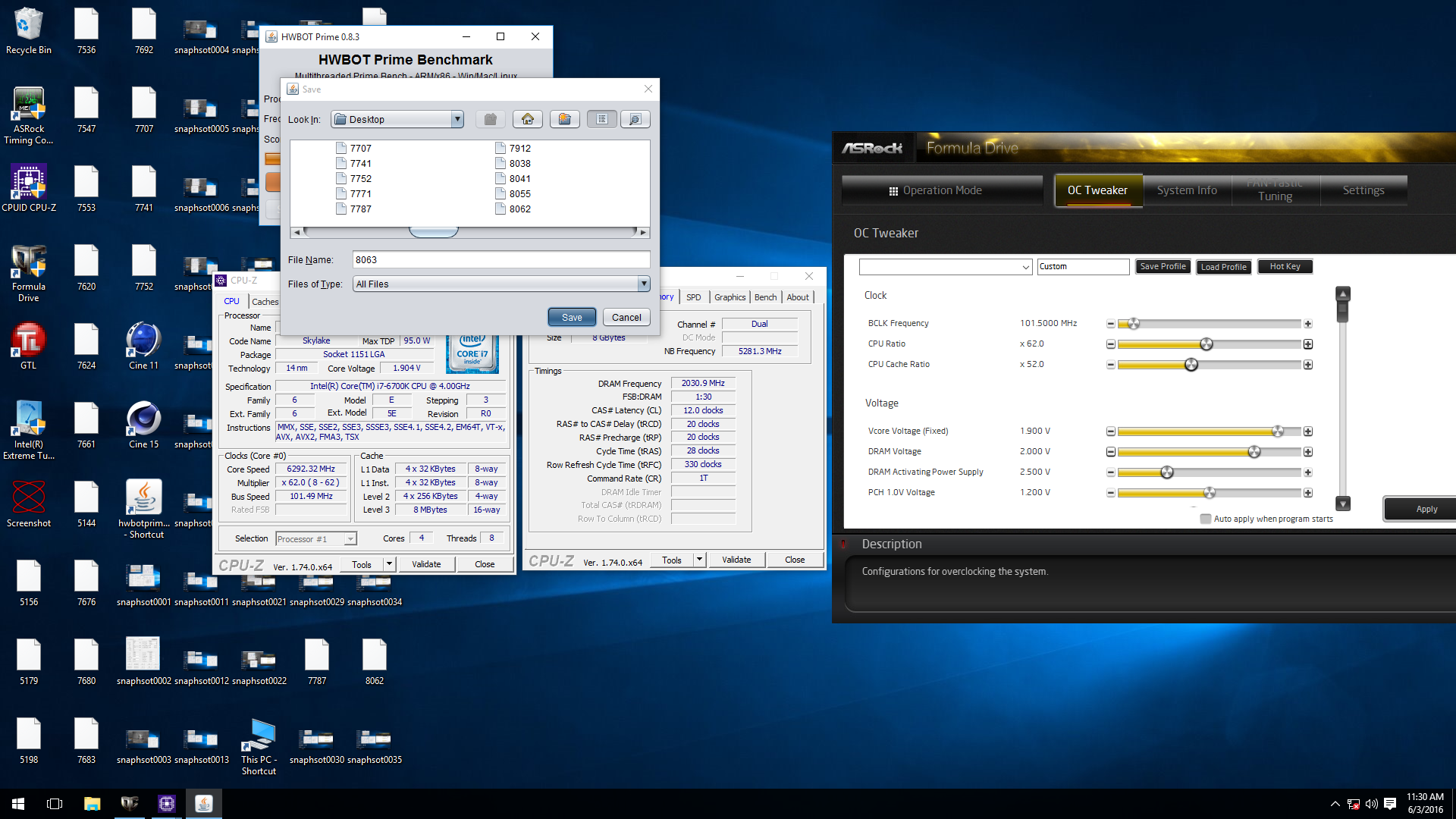Image resolution: width=1456 pixels, height=819 pixels.
Task: Switch to Operation Mode tab
Action: coord(943,190)
